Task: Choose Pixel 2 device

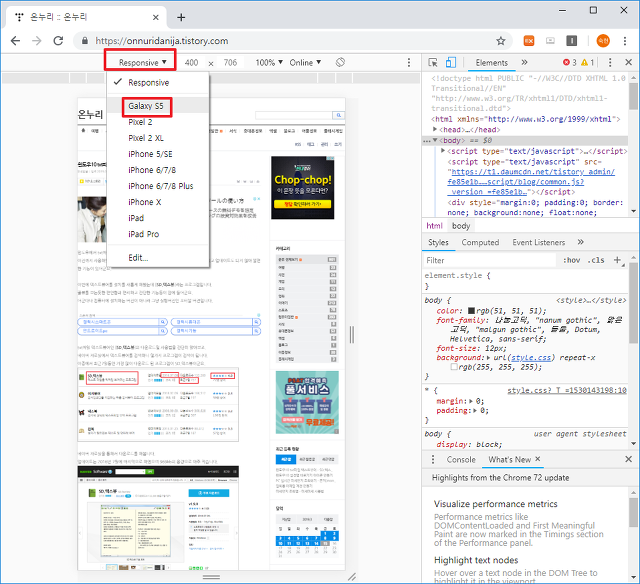Action: click(x=158, y=122)
